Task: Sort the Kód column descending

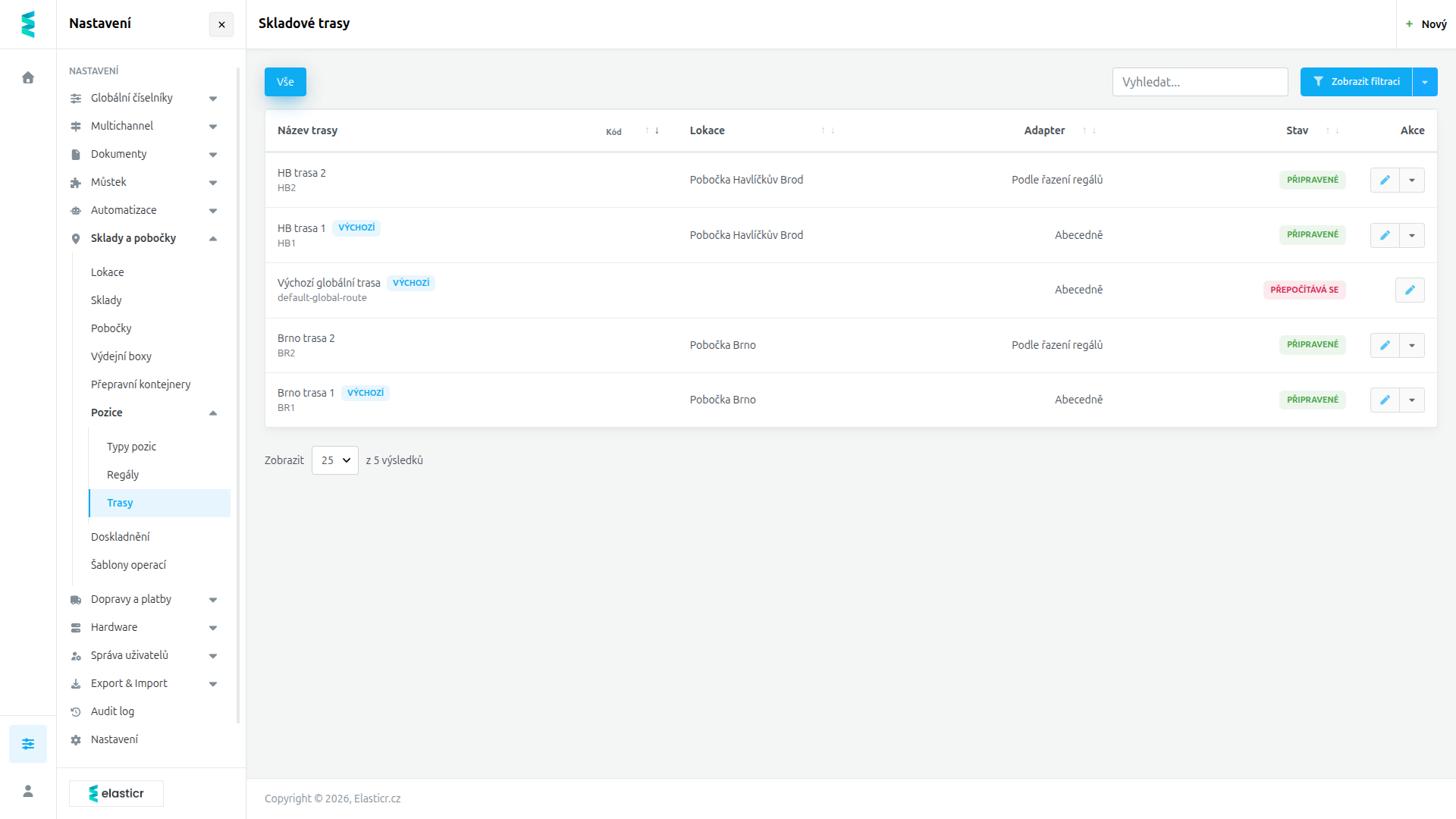Action: pyautogui.click(x=657, y=130)
